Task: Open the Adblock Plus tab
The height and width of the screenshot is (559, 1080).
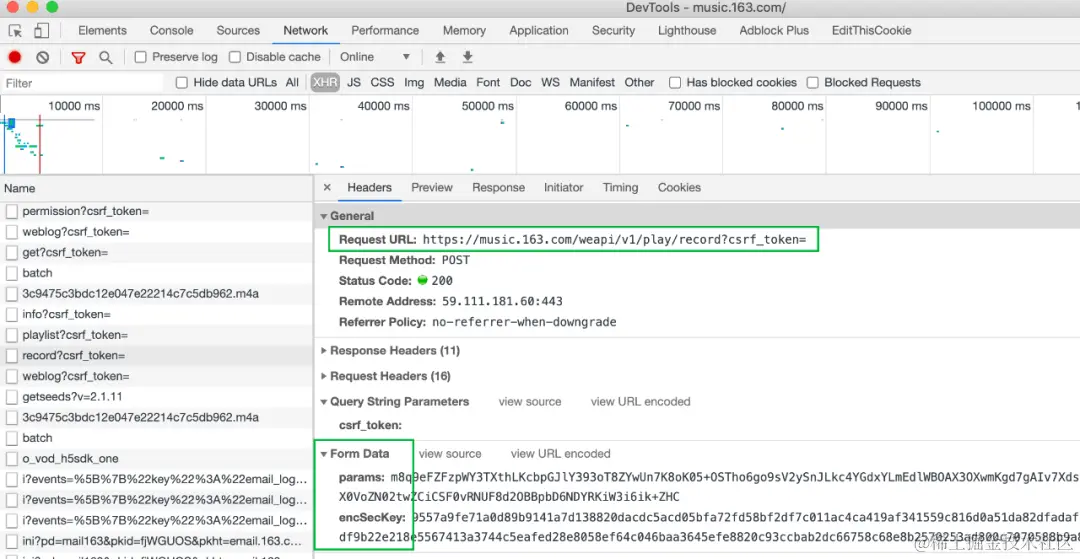Action: pyautogui.click(x=774, y=31)
